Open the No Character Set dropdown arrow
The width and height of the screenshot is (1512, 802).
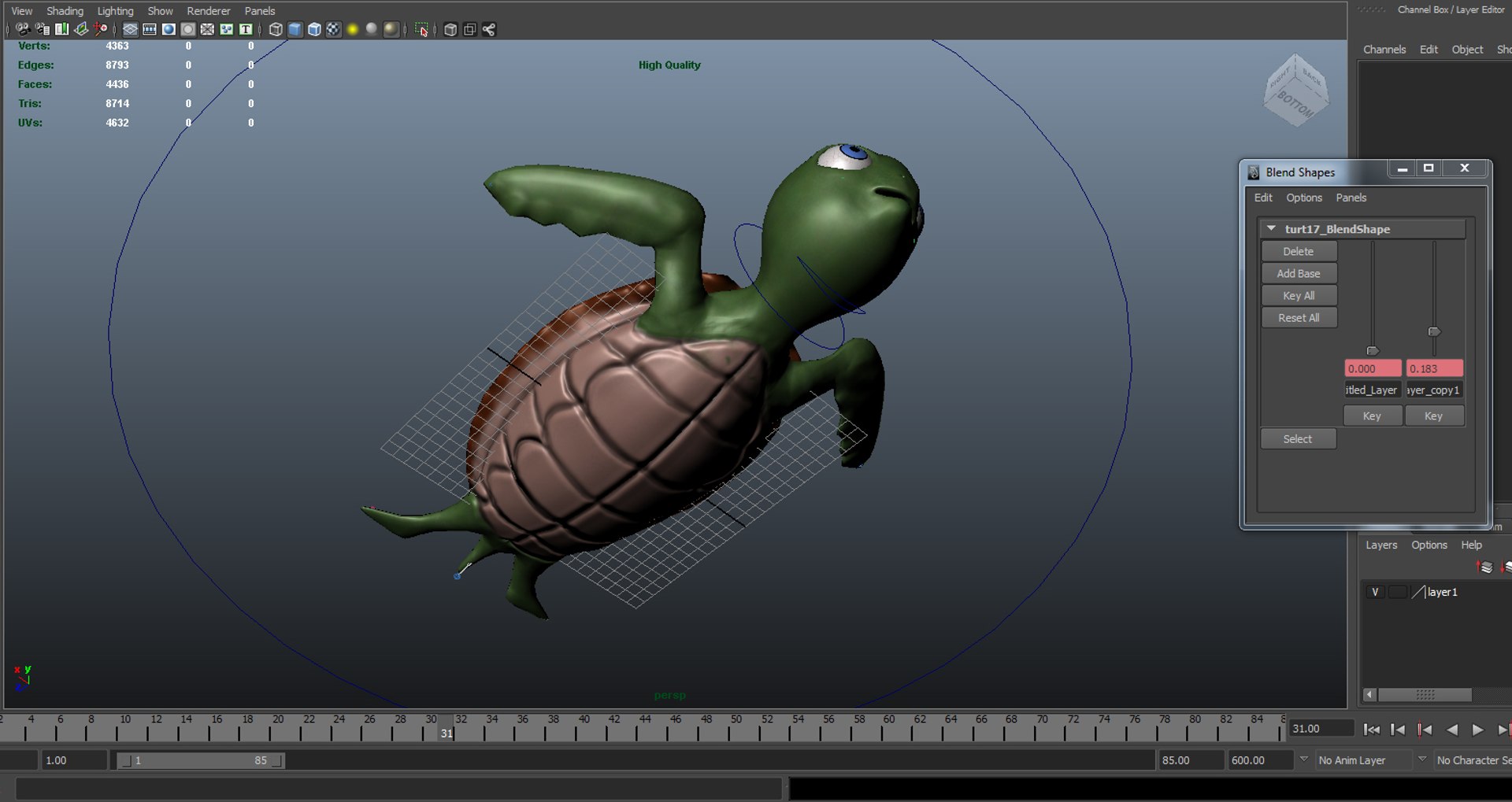pos(1421,759)
